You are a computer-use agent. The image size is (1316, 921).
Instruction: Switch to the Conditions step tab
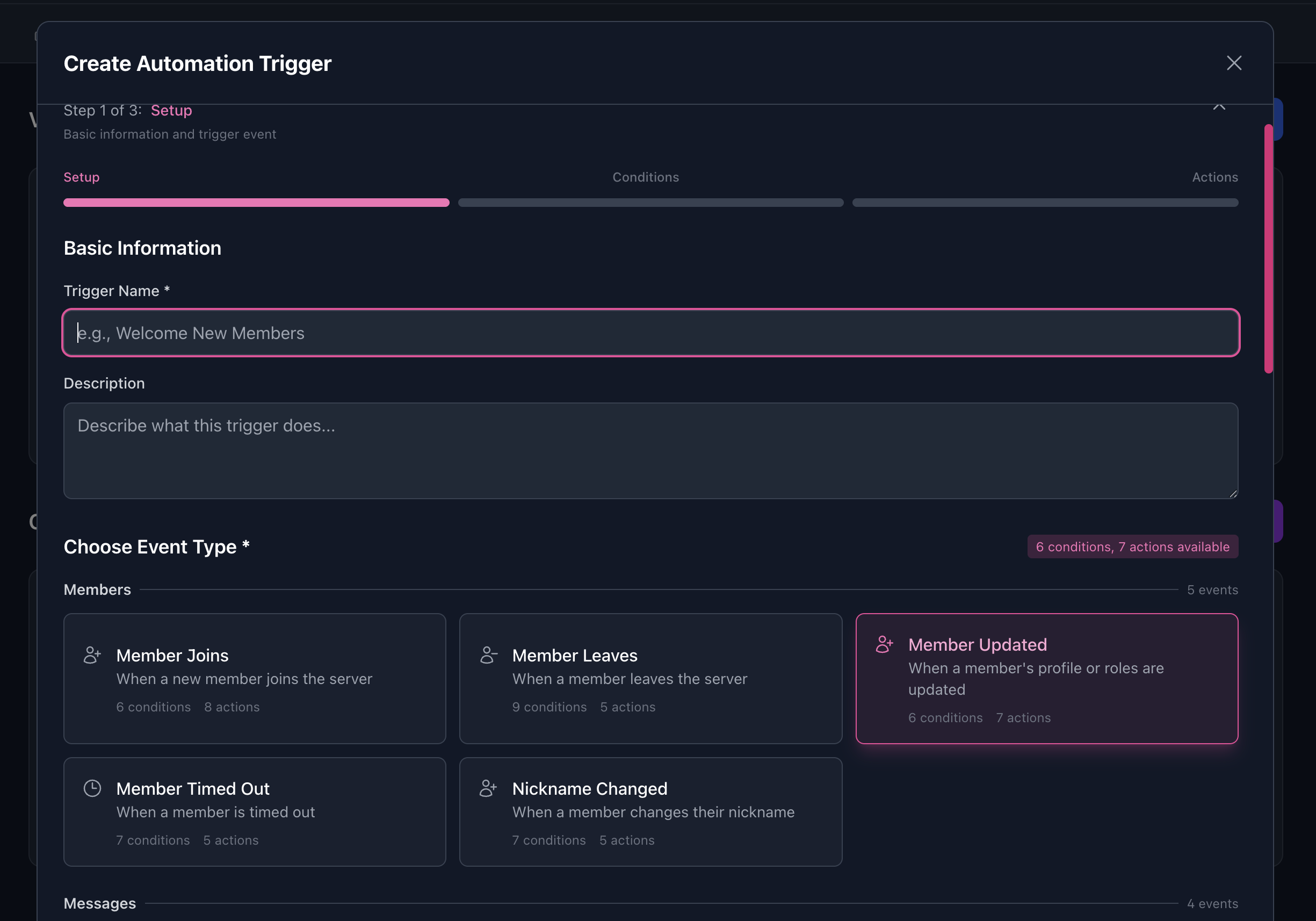click(646, 177)
